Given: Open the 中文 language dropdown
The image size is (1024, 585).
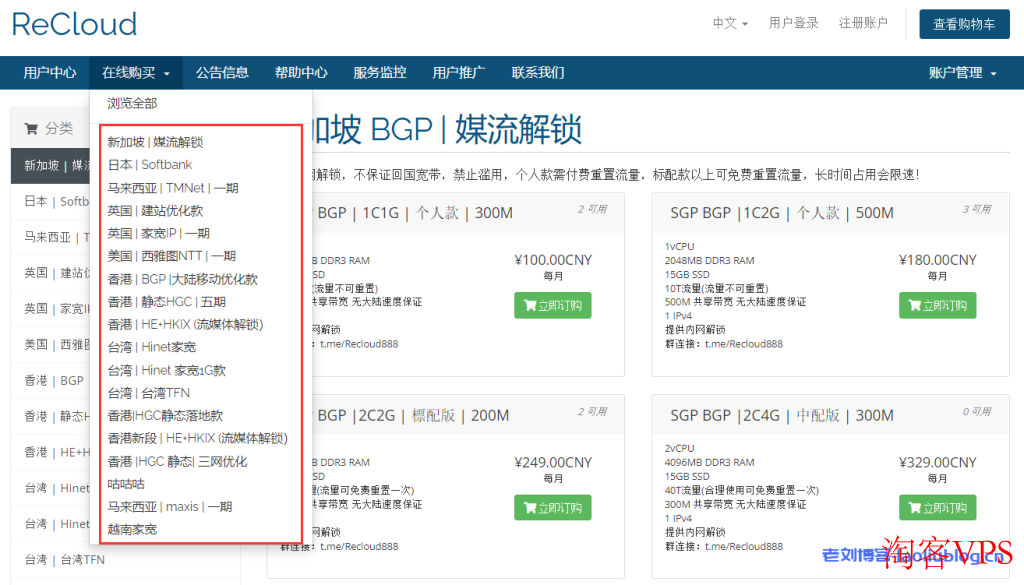Looking at the screenshot, I should tap(730, 24).
